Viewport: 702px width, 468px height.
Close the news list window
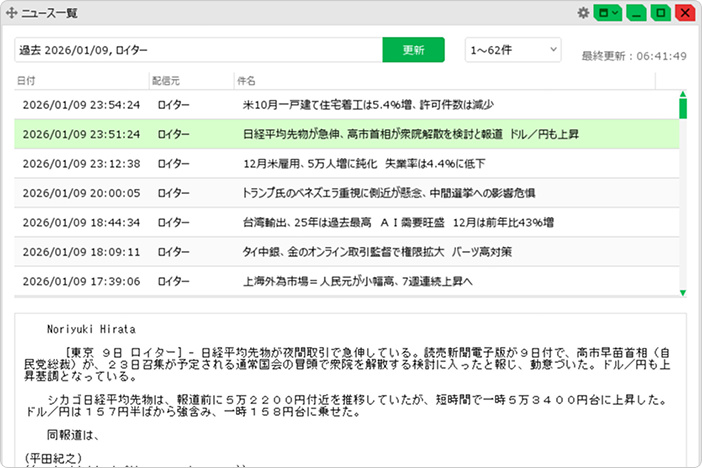click(x=685, y=13)
